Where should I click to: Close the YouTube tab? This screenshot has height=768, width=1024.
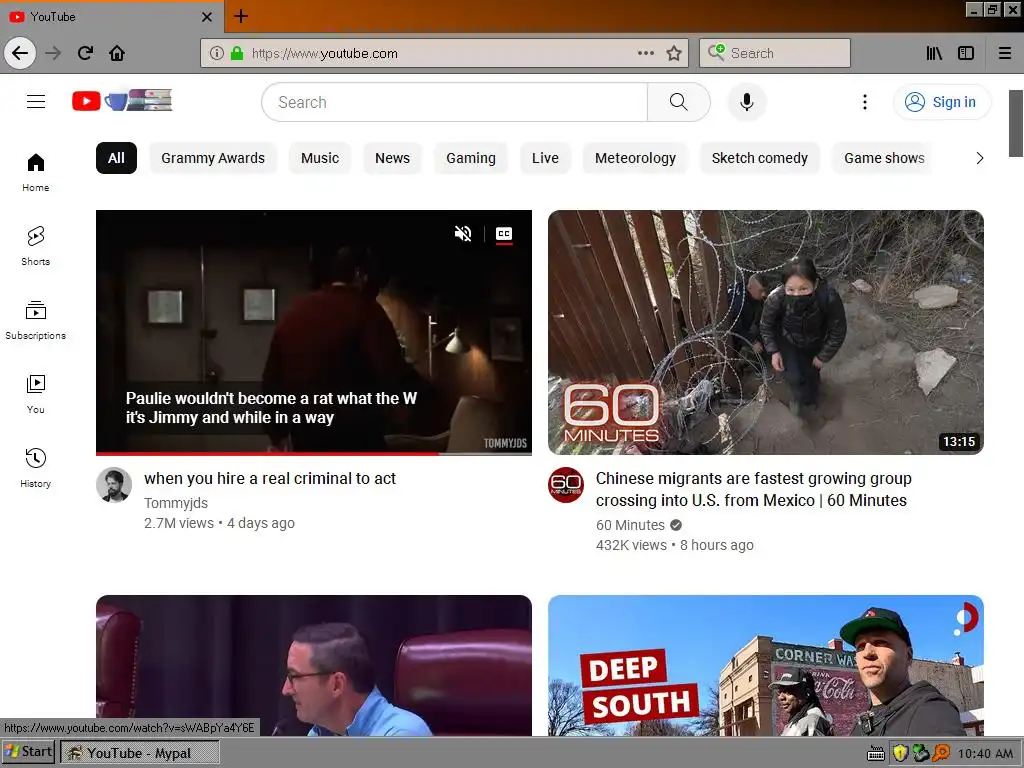click(x=206, y=17)
